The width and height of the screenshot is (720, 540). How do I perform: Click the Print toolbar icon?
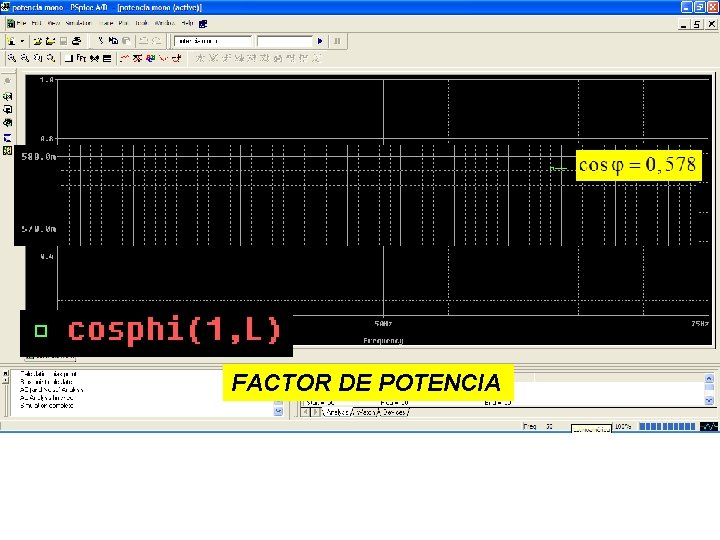pyautogui.click(x=77, y=41)
